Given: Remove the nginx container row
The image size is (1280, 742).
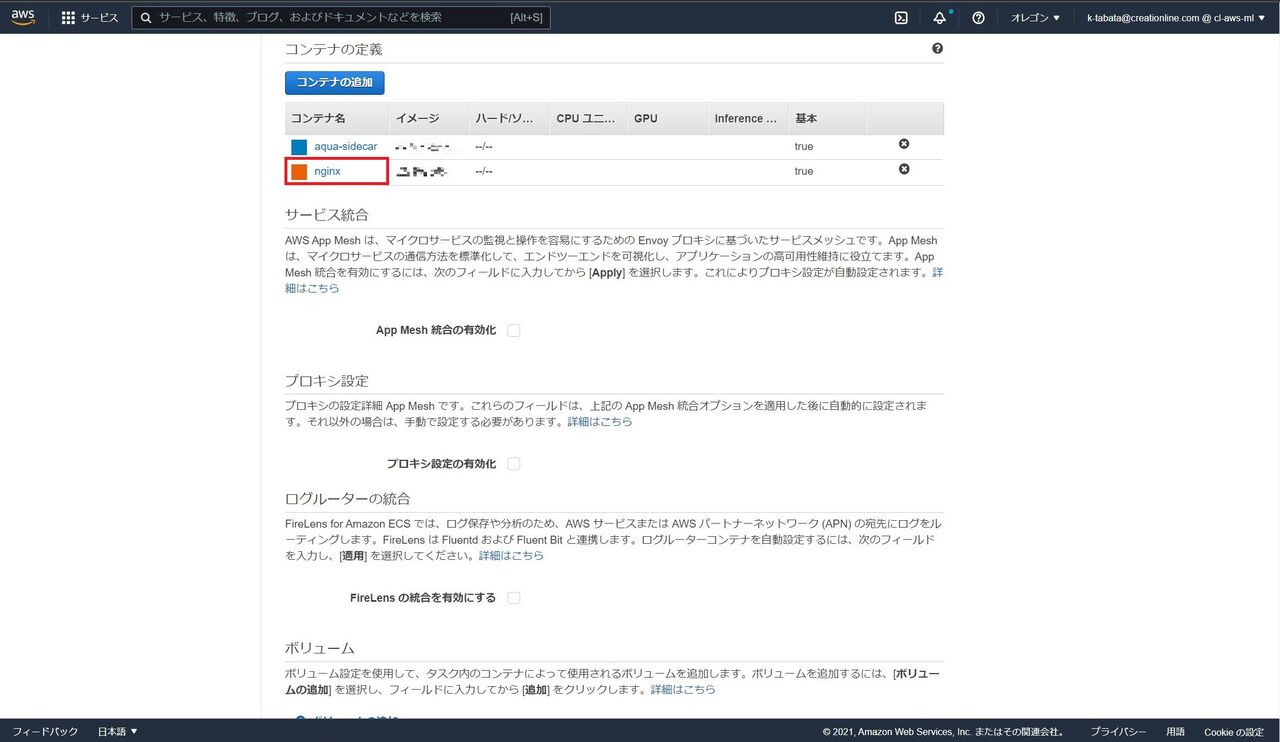Looking at the screenshot, I should (x=904, y=169).
